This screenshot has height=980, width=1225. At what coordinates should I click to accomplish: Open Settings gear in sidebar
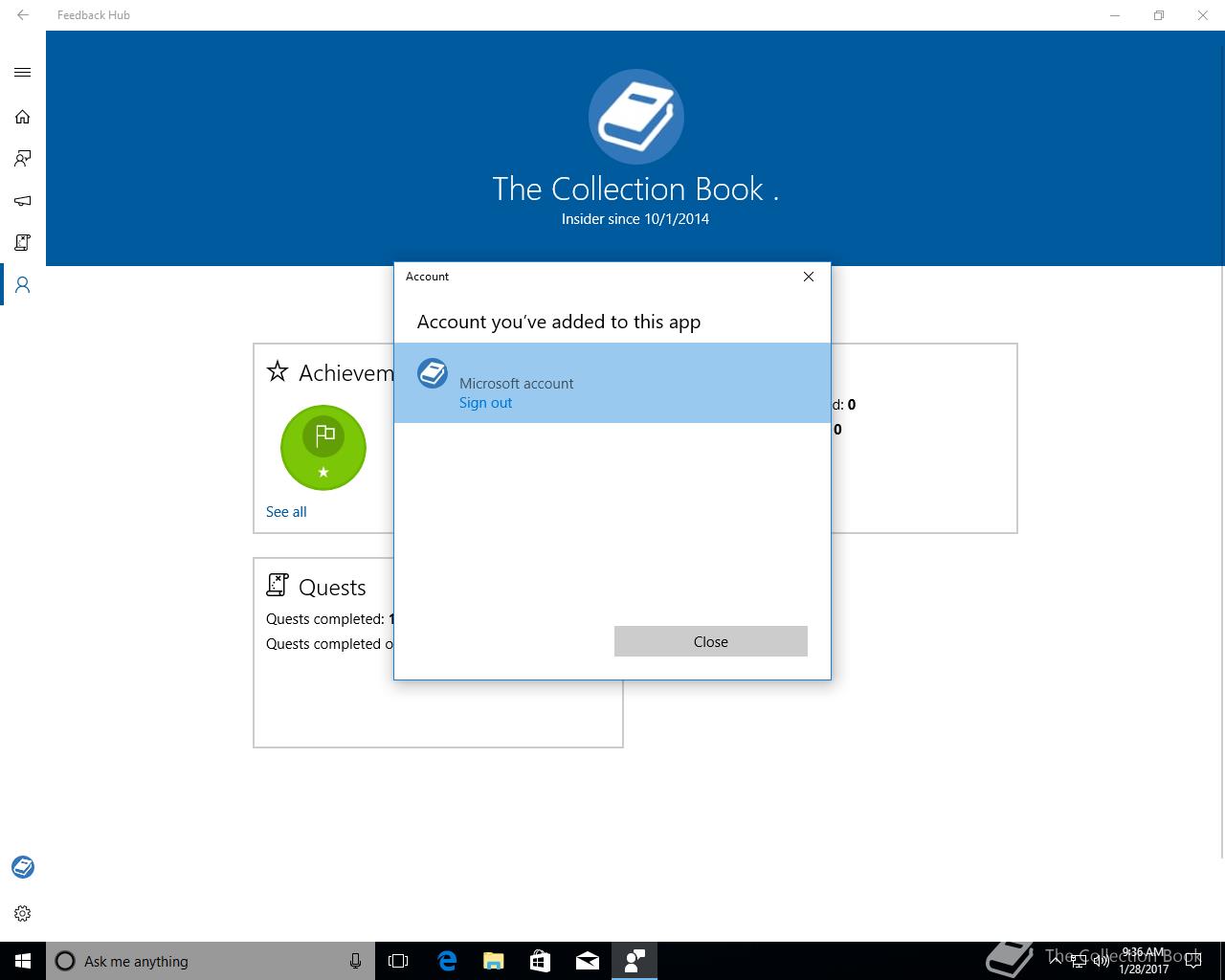pos(23,914)
